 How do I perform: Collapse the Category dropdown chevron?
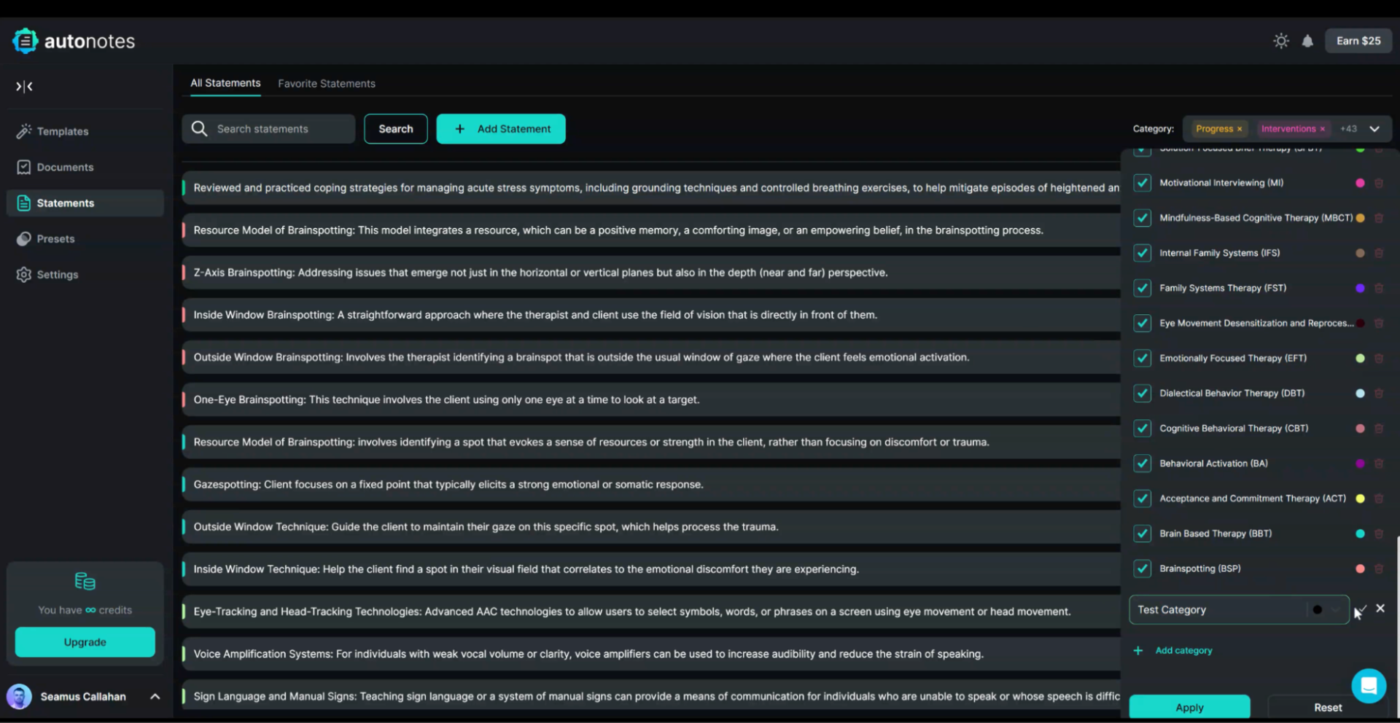tap(1374, 129)
